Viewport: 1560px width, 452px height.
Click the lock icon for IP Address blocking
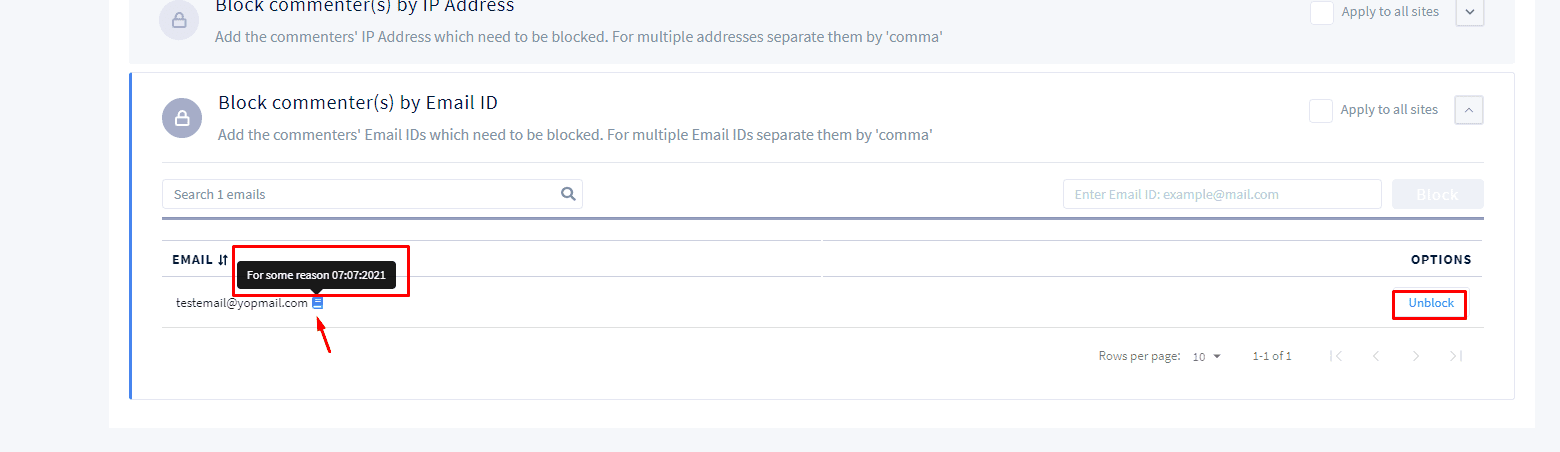tap(179, 21)
